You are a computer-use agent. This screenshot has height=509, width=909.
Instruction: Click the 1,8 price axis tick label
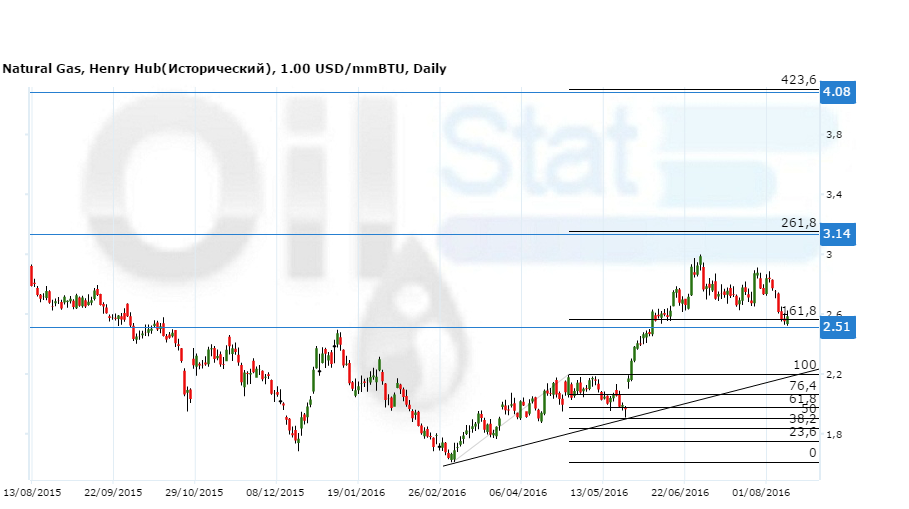833,434
